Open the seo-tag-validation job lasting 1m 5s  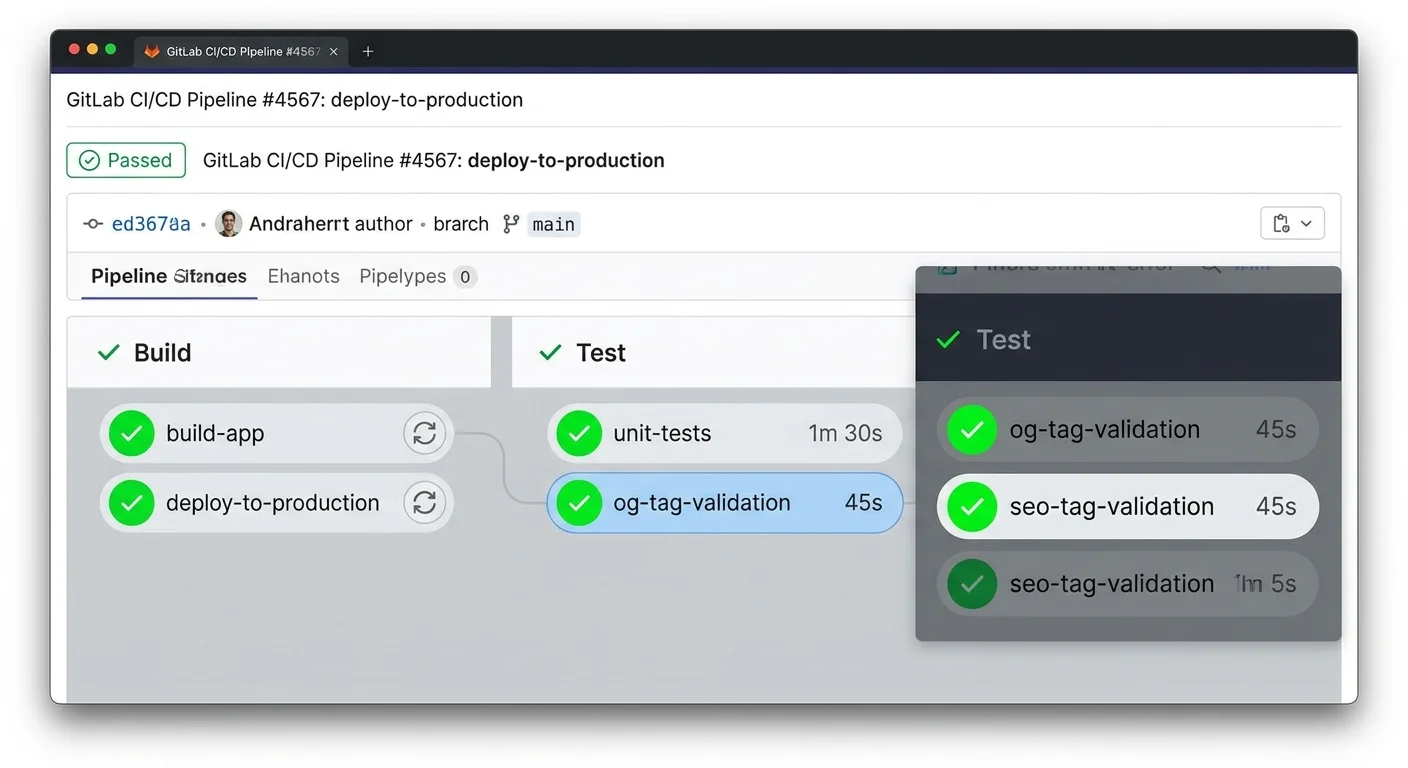coord(1128,584)
